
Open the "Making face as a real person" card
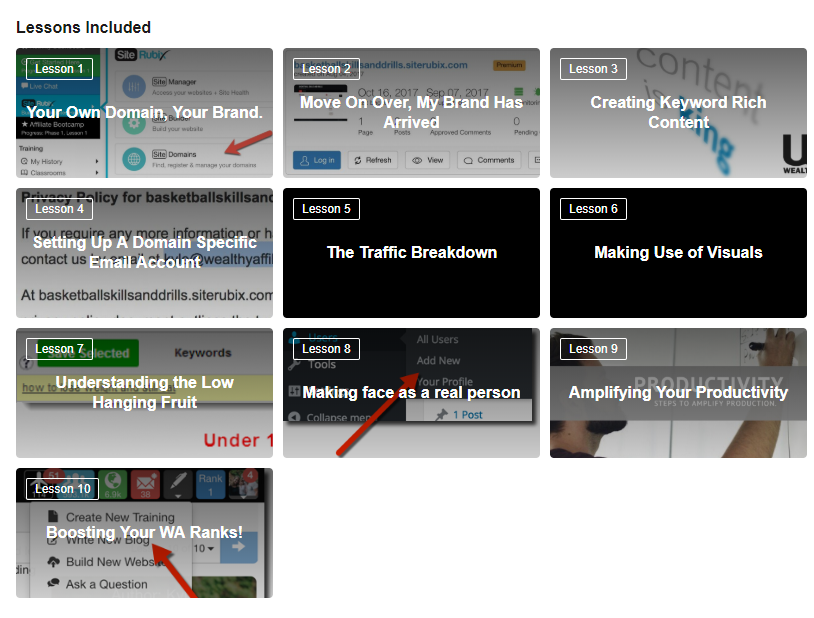[411, 393]
